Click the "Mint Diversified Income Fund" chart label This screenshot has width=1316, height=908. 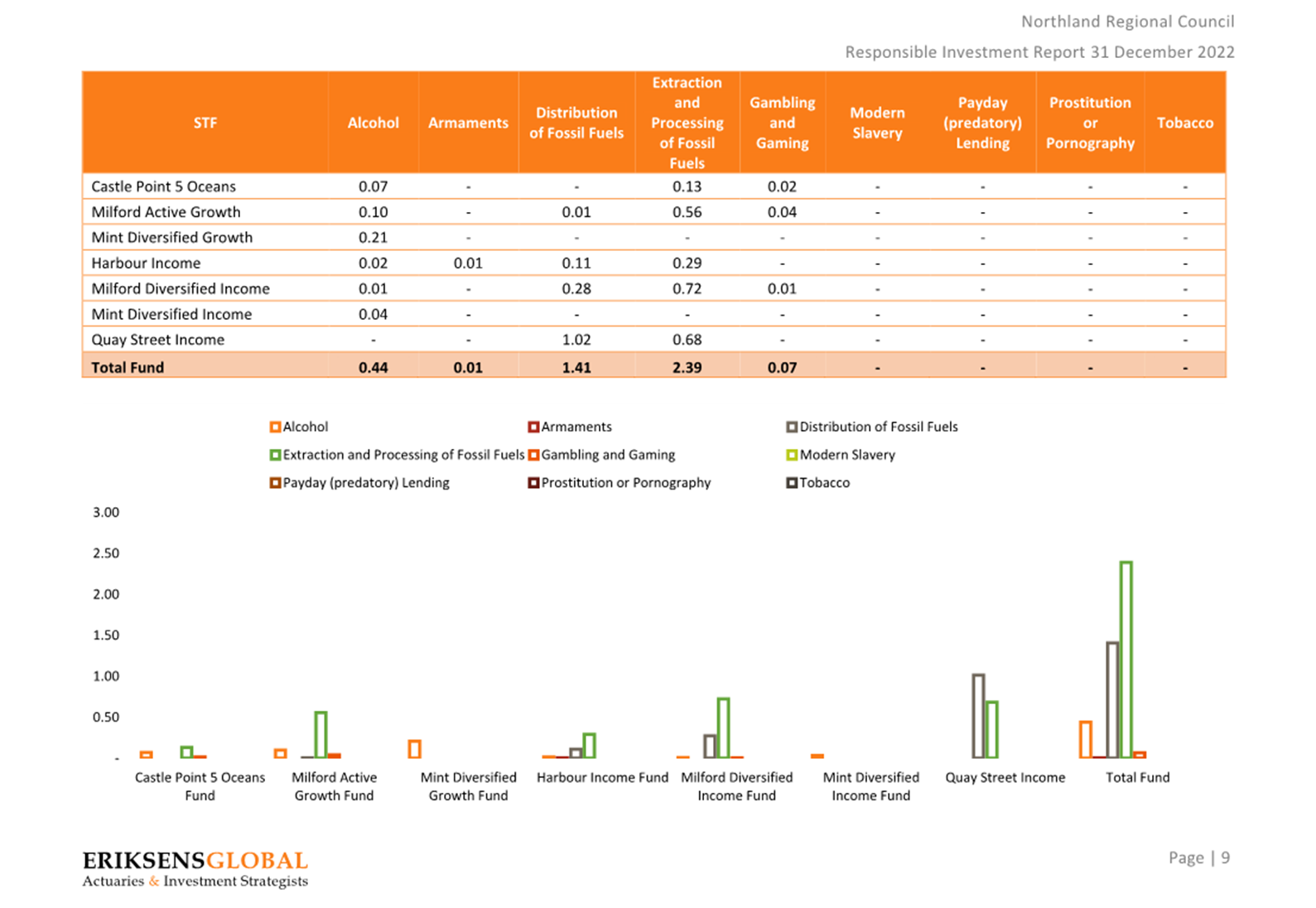(870, 786)
